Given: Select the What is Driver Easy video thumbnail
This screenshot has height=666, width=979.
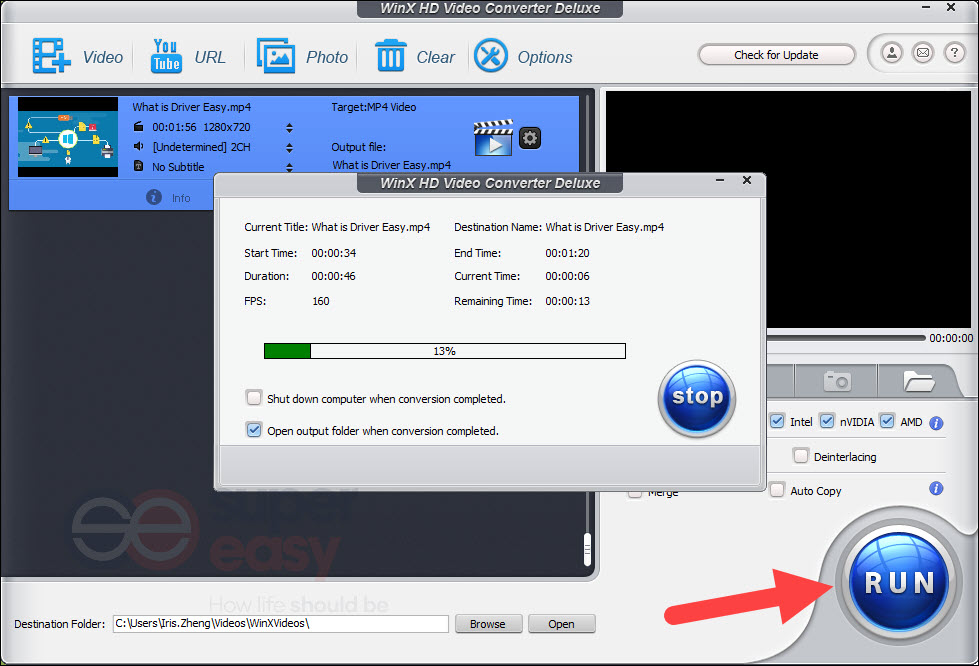Looking at the screenshot, I should [67, 137].
